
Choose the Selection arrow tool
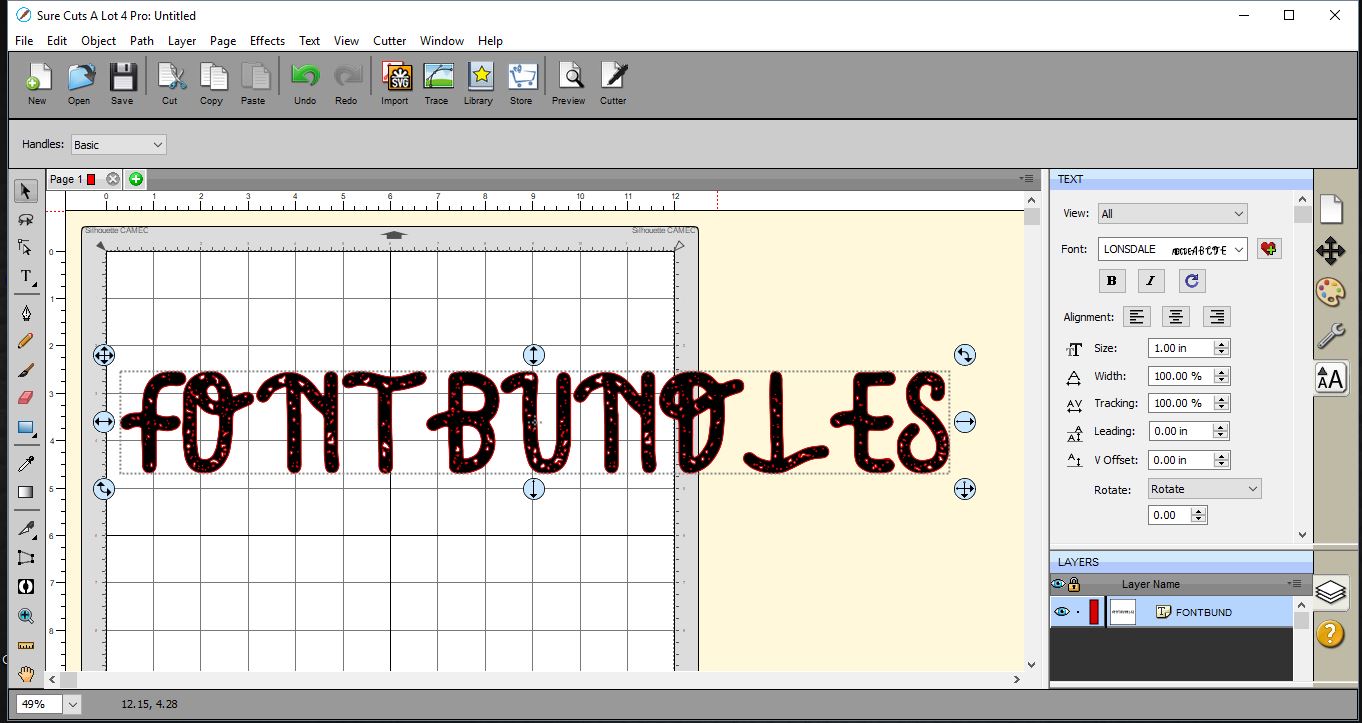pyautogui.click(x=26, y=191)
